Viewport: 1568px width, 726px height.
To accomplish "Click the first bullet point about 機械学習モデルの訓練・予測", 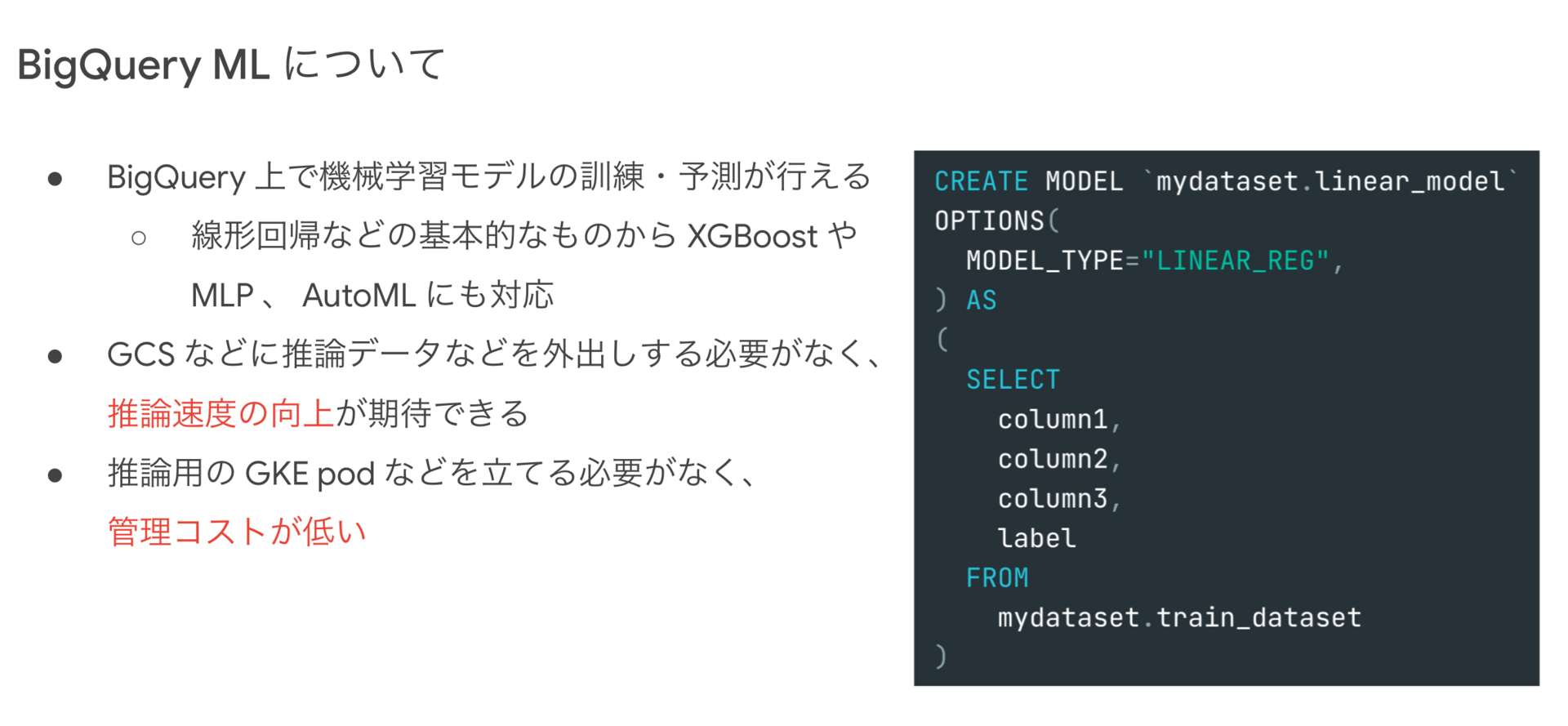I will (x=489, y=176).
